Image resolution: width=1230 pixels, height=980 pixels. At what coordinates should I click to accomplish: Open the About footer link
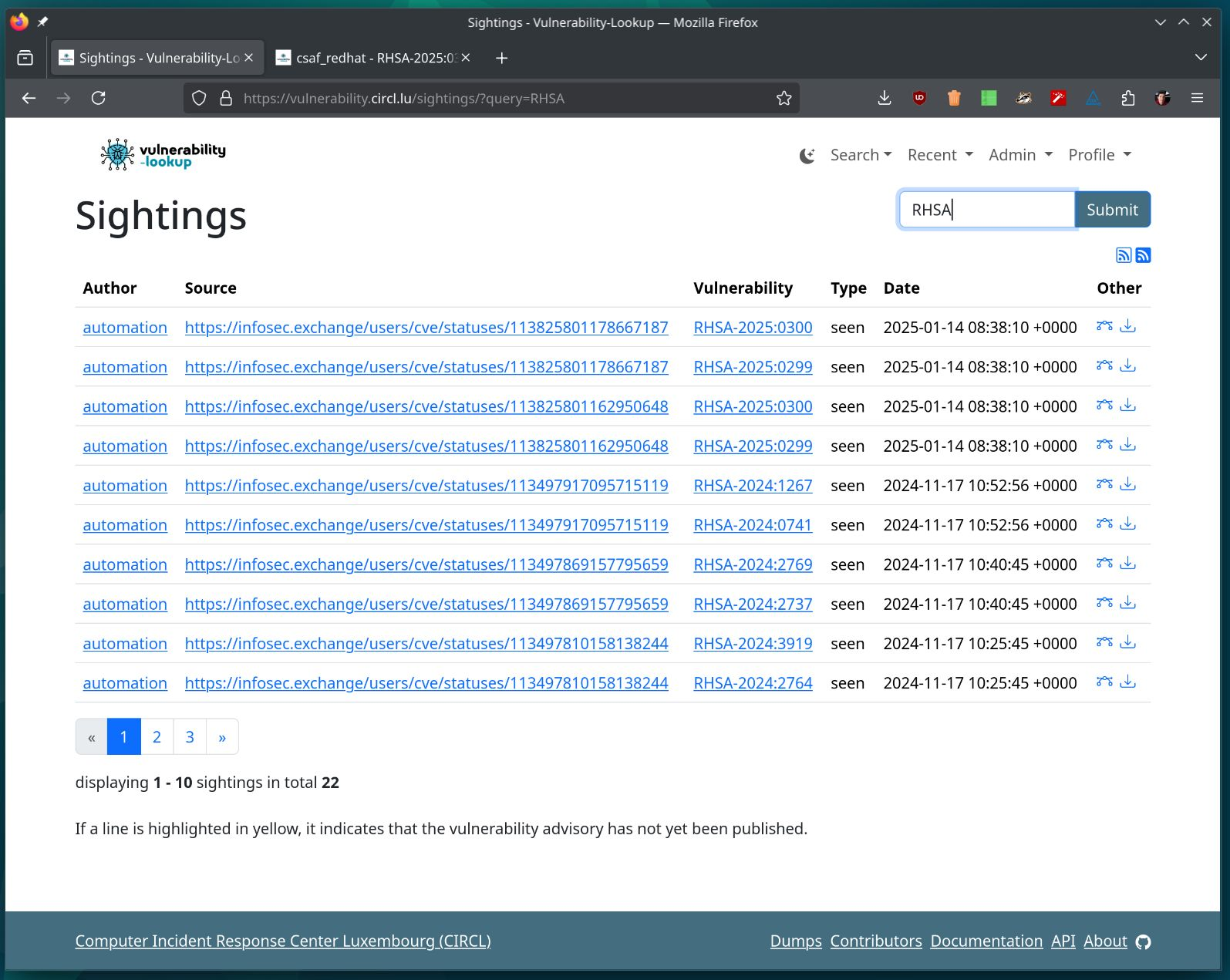point(1105,941)
